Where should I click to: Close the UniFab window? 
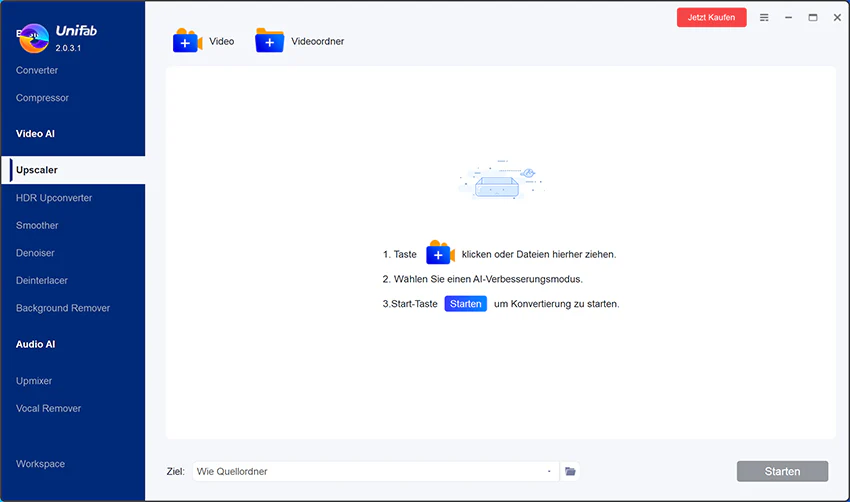pyautogui.click(x=837, y=17)
